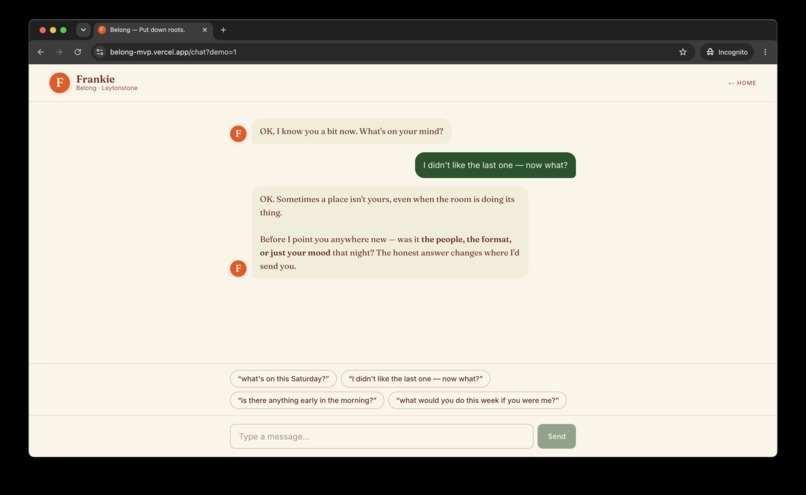Bookmark this page with the star icon
The height and width of the screenshot is (495, 806).
click(x=683, y=52)
